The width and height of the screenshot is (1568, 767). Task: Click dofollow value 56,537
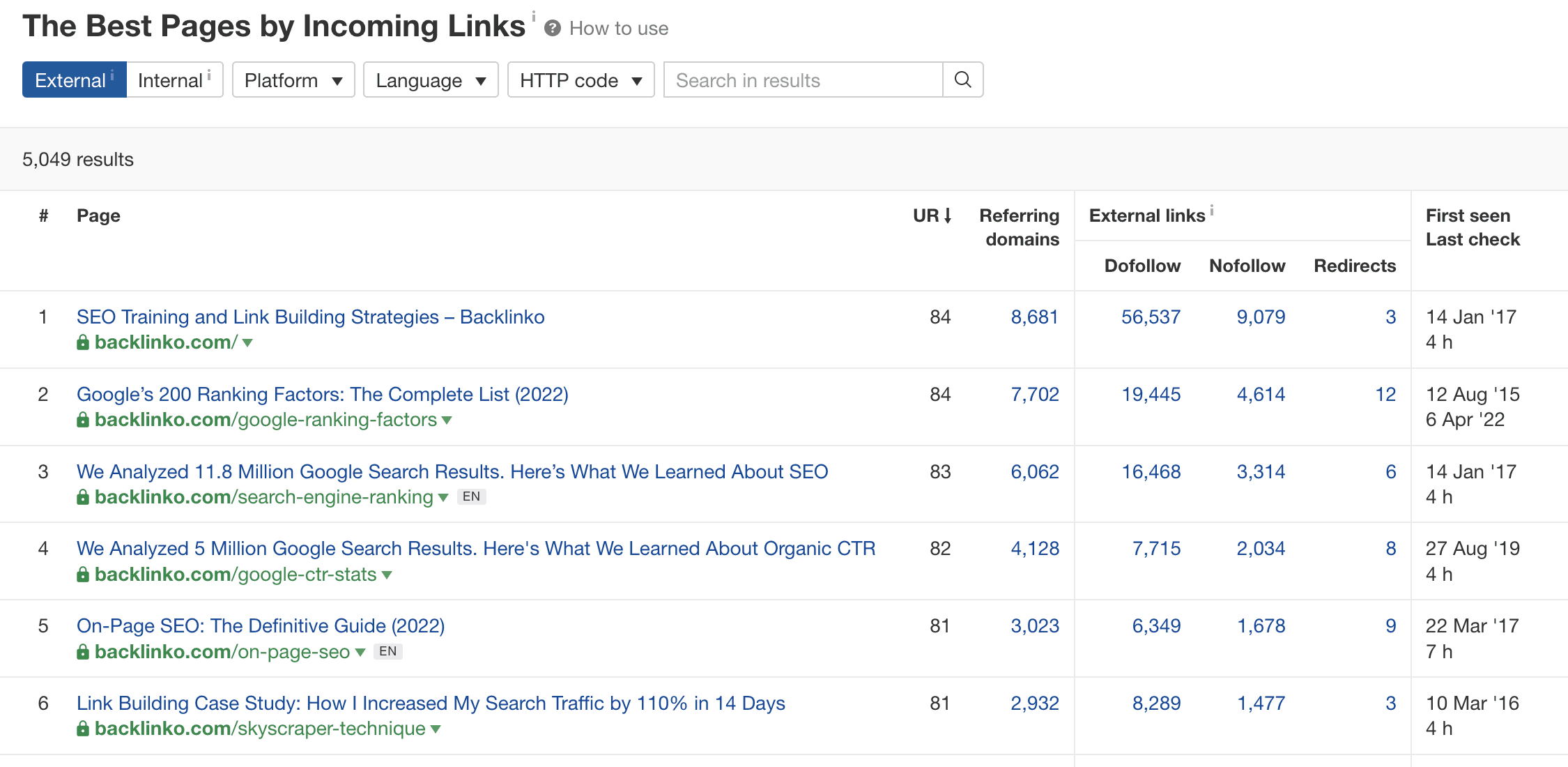[x=1151, y=317]
